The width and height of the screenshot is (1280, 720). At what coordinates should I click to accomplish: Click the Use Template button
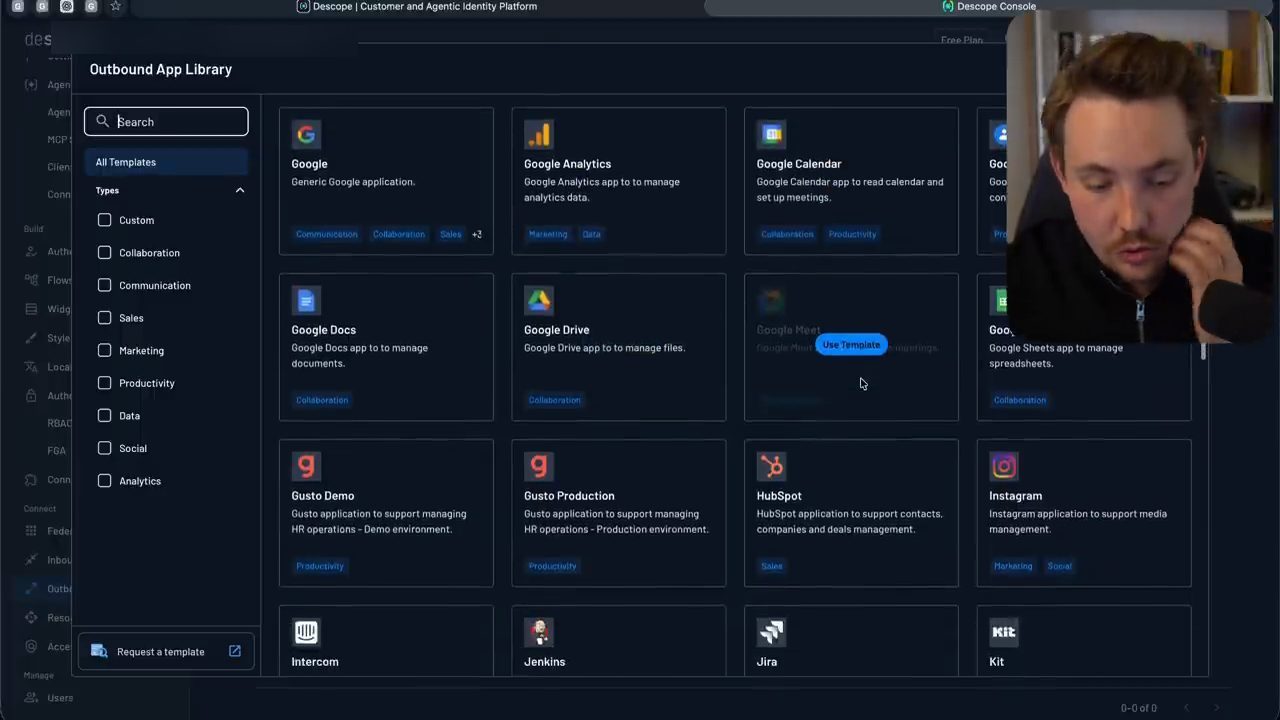click(x=851, y=345)
